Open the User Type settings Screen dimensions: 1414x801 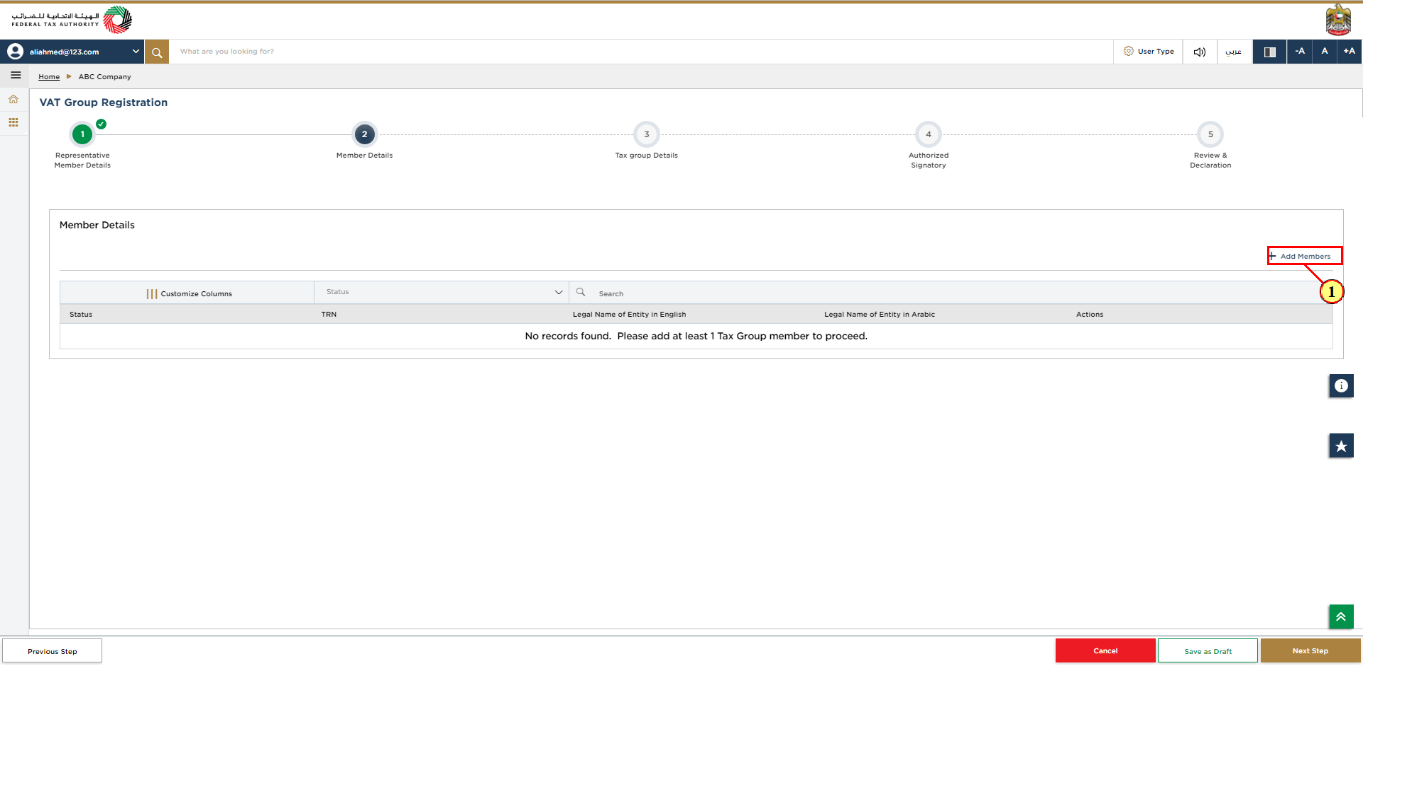(x=1148, y=51)
